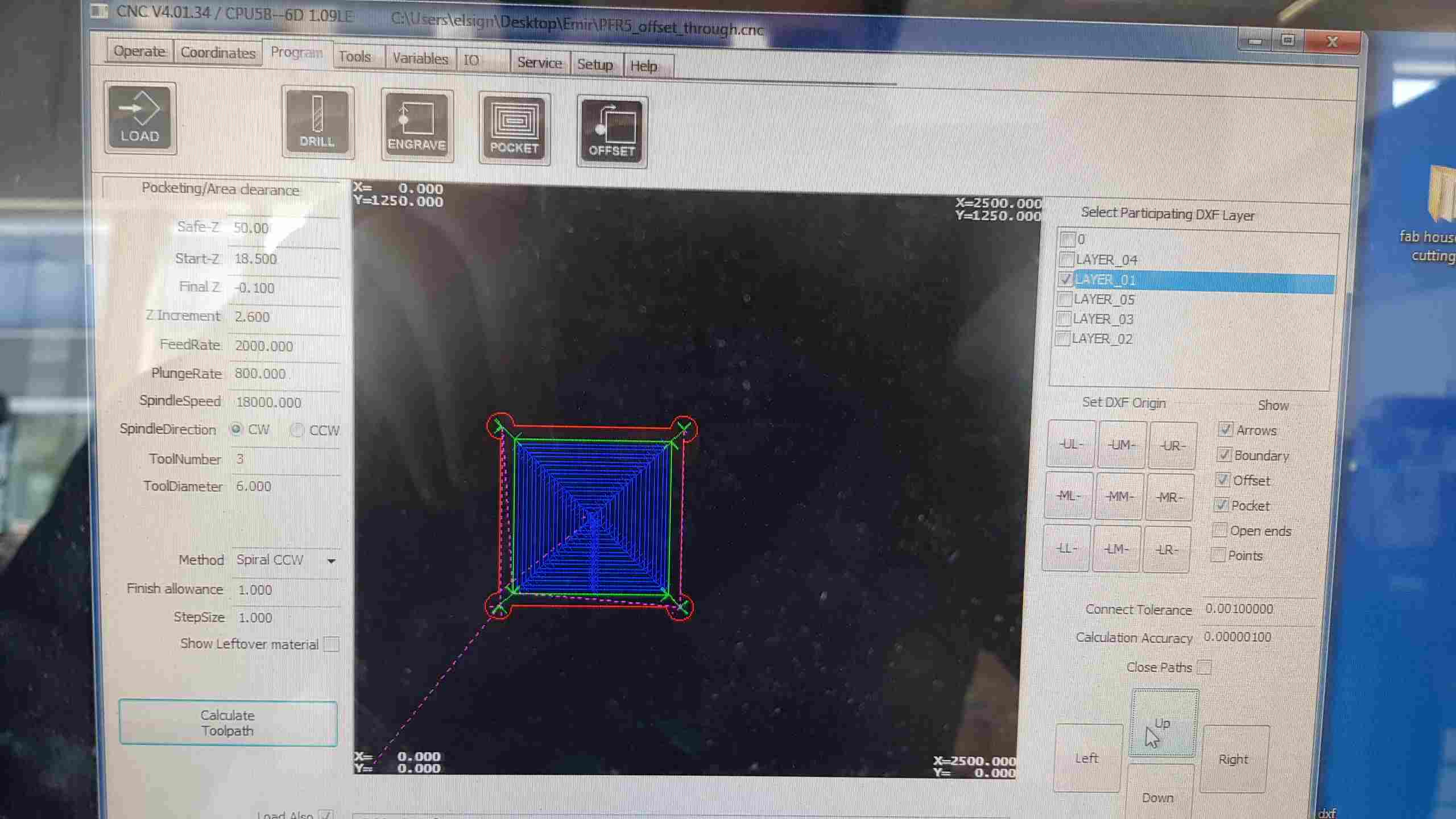Select the OFFSET operation icon

coord(611,132)
